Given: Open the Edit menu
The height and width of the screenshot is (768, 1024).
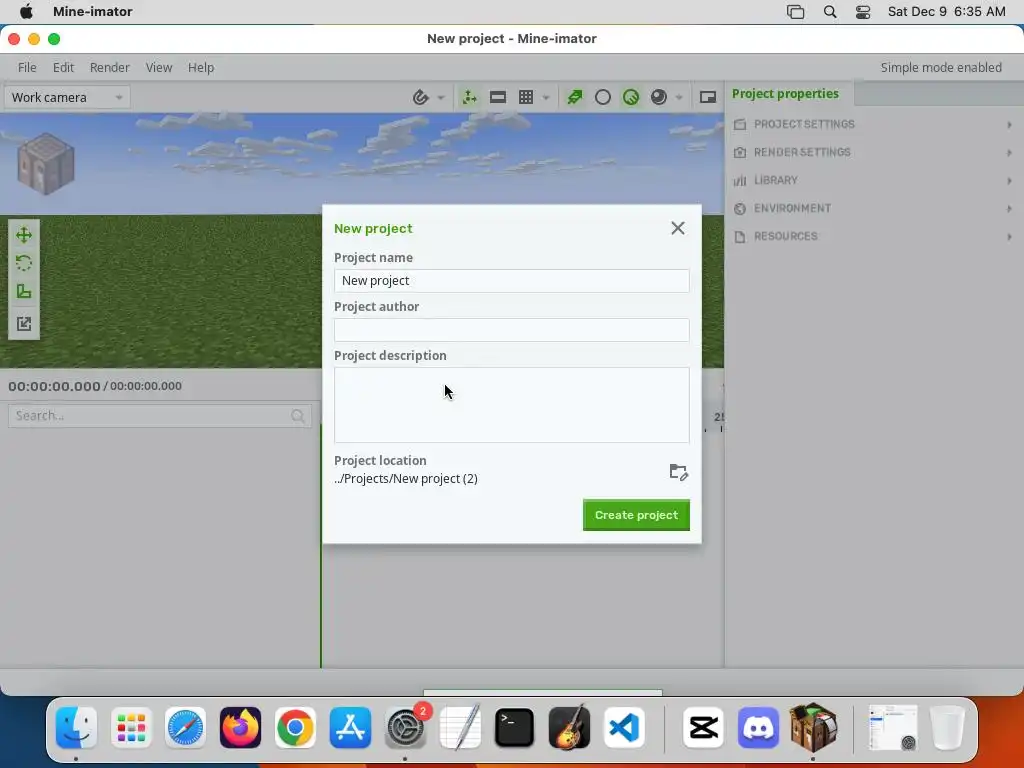Looking at the screenshot, I should coord(63,67).
